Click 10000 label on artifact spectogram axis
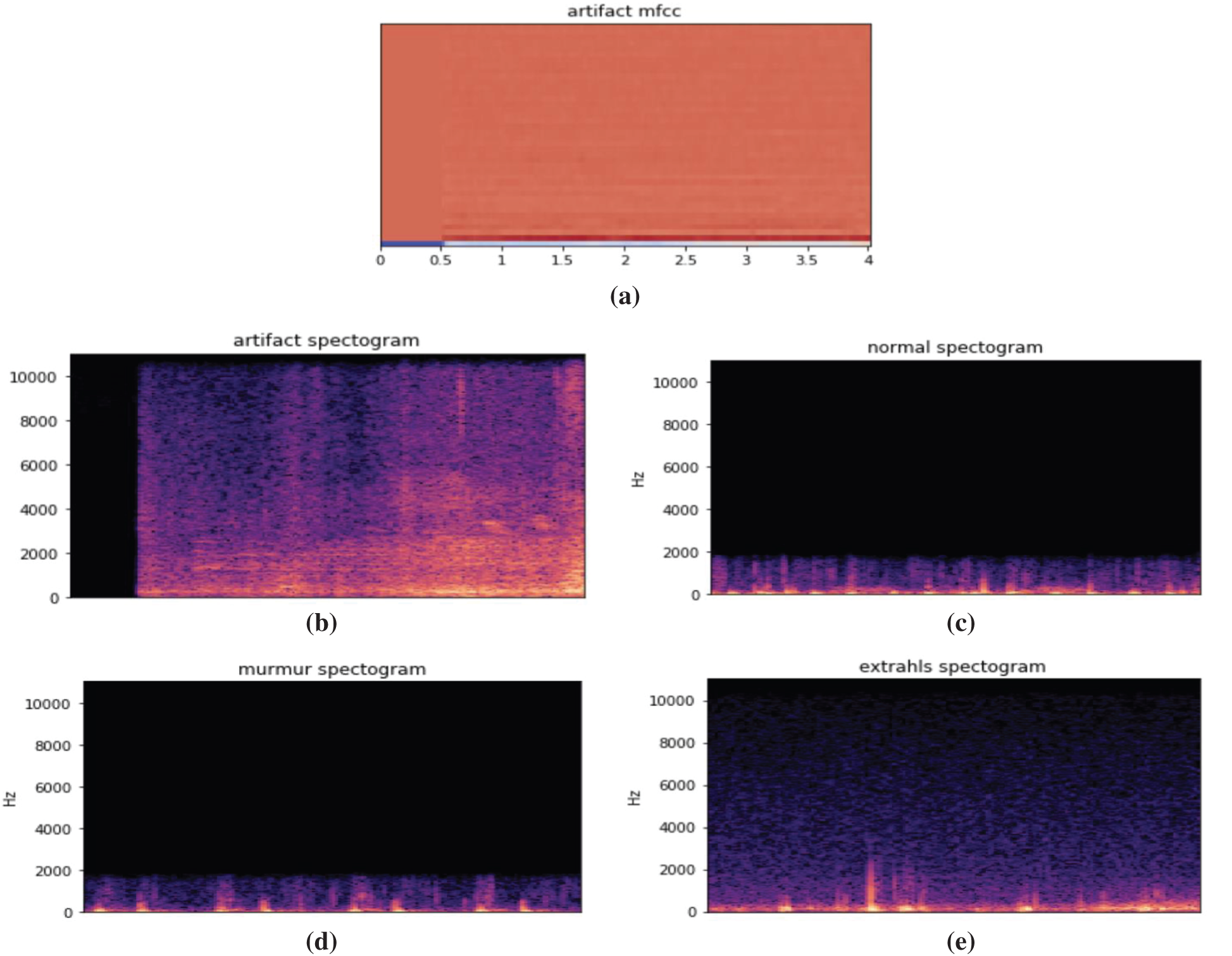The height and width of the screenshot is (956, 1232). (x=33, y=378)
